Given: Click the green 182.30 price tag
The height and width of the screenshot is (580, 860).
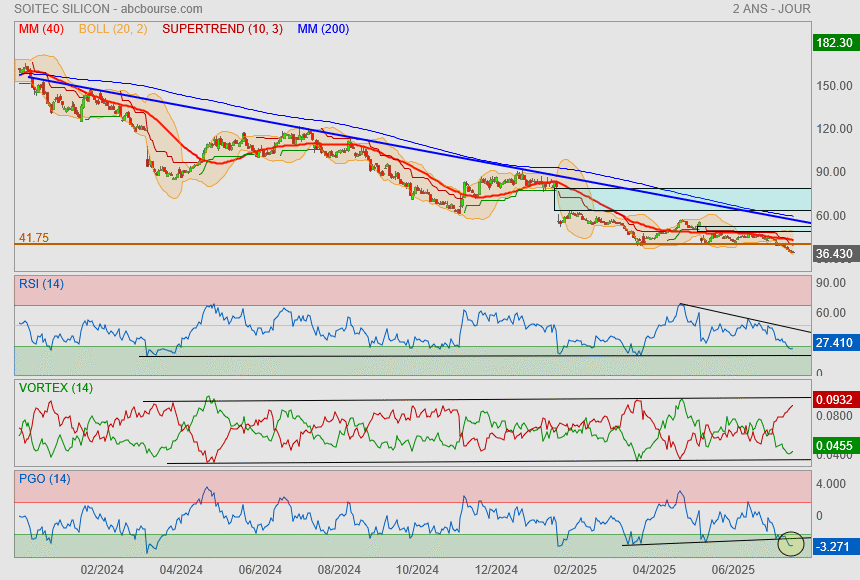Looking at the screenshot, I should tap(834, 43).
